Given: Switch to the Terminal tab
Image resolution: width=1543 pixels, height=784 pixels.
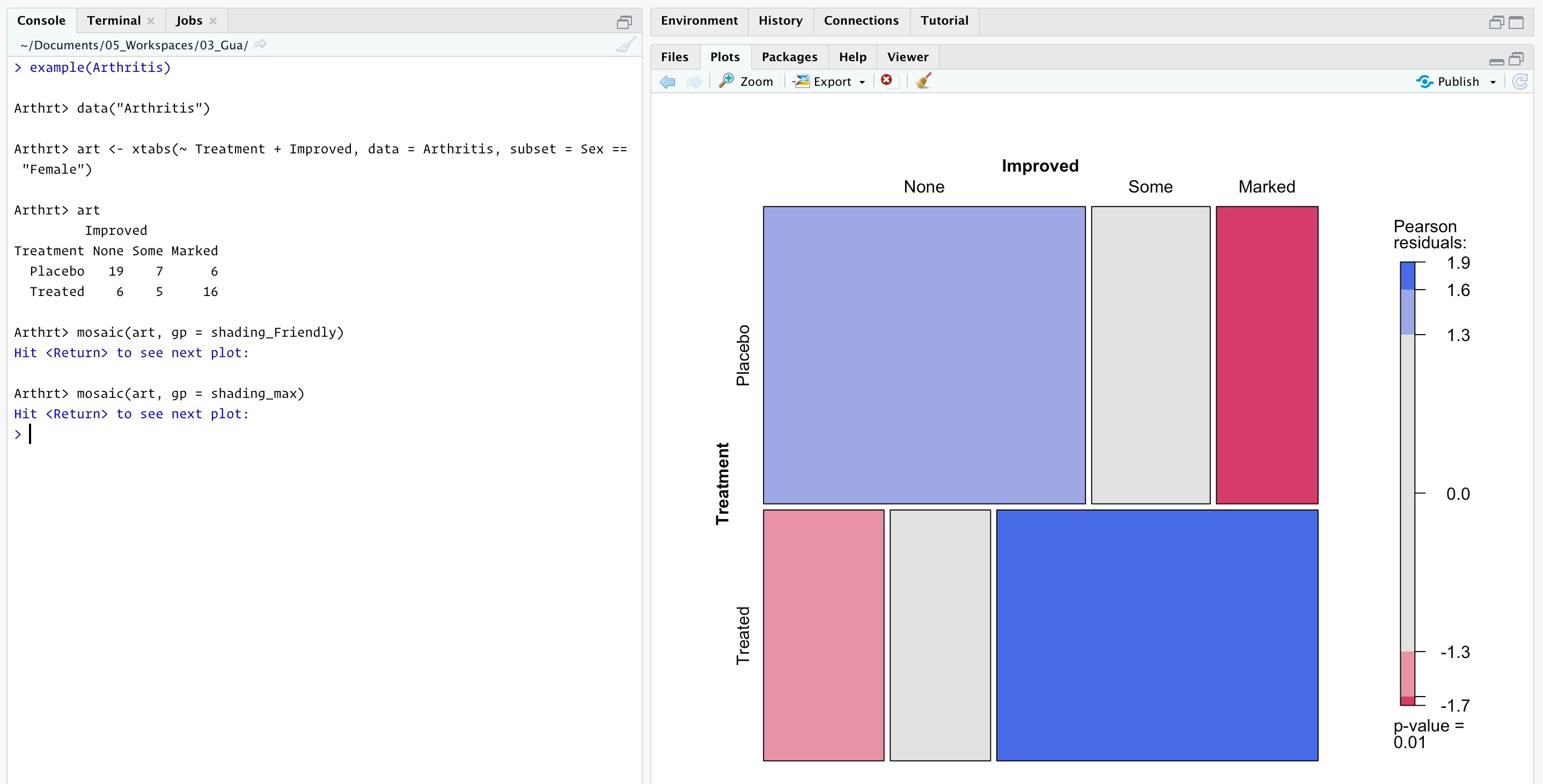Looking at the screenshot, I should [114, 20].
